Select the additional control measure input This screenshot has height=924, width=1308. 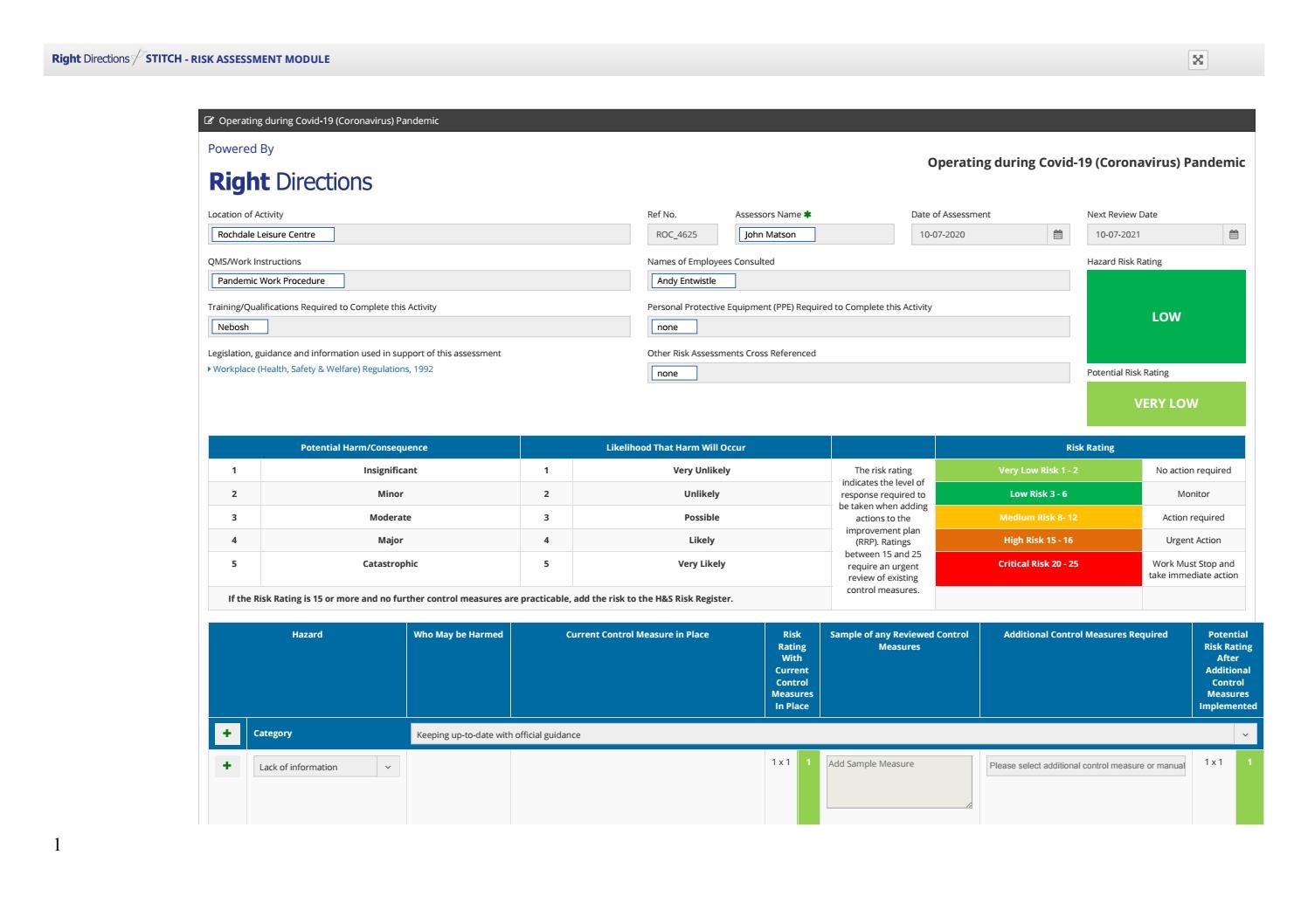tap(1085, 766)
